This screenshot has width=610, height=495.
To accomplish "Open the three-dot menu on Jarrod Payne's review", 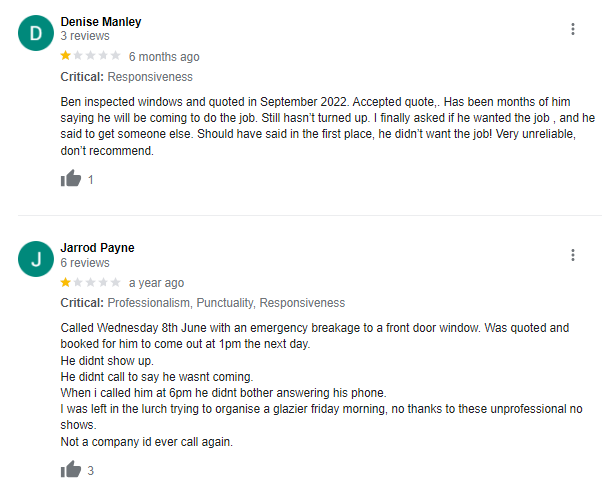I will point(573,255).
